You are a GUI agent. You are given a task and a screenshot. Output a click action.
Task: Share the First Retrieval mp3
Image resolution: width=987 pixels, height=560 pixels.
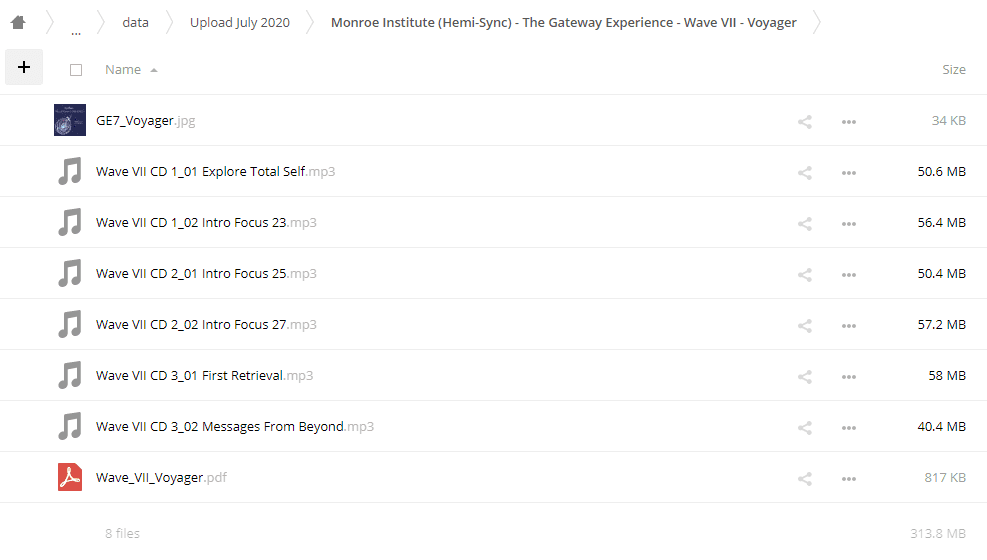(x=804, y=376)
